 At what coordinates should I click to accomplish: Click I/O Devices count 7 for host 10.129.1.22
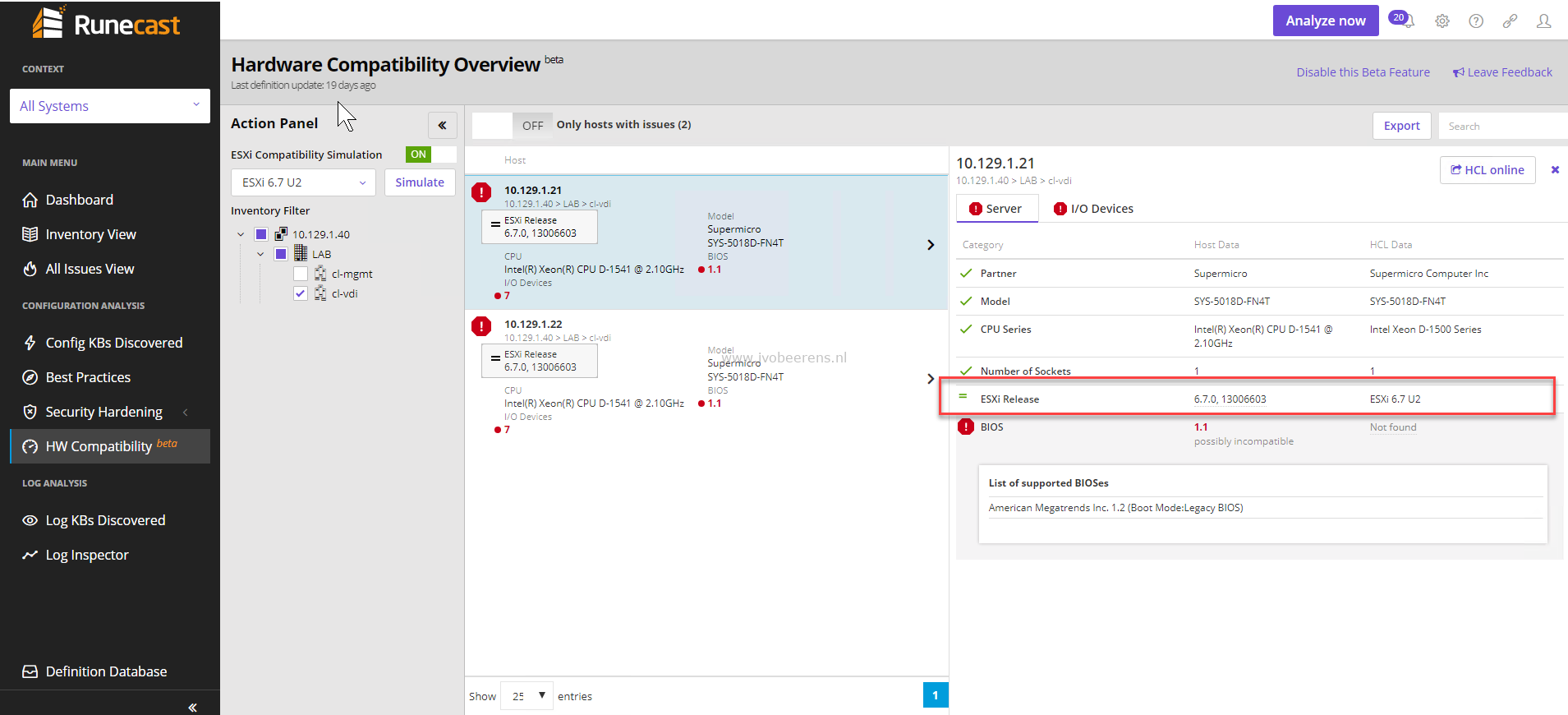pos(507,430)
